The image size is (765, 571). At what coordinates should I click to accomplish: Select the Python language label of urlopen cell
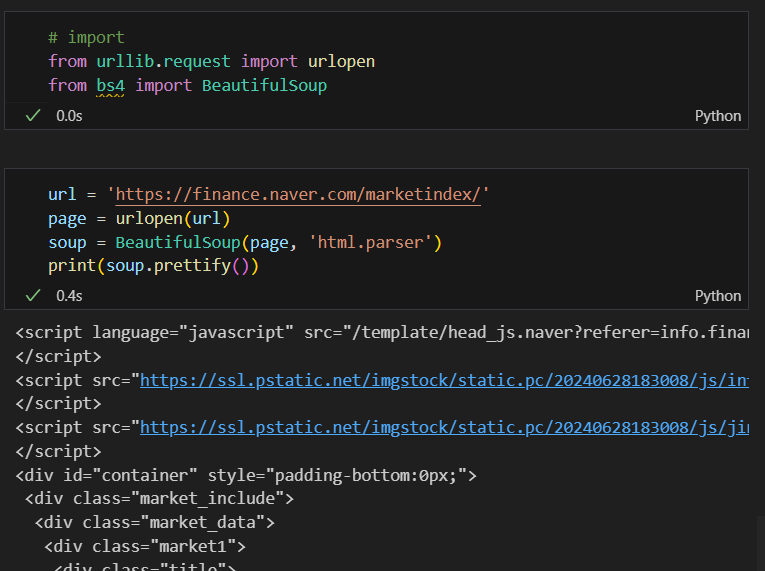pos(718,296)
